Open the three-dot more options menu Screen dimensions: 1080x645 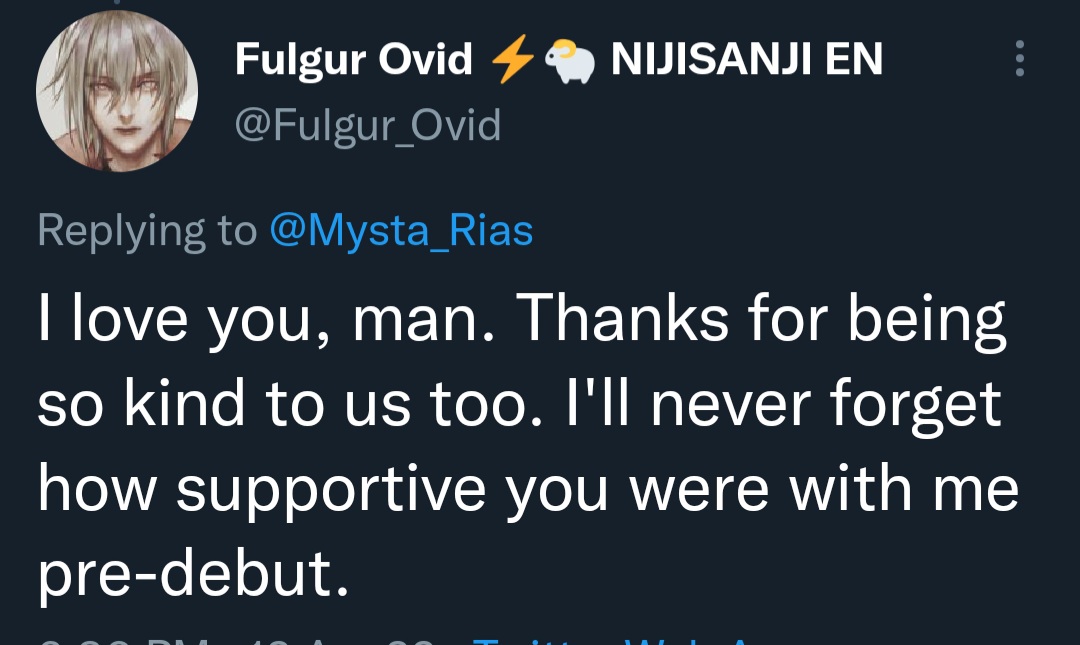(x=1019, y=59)
